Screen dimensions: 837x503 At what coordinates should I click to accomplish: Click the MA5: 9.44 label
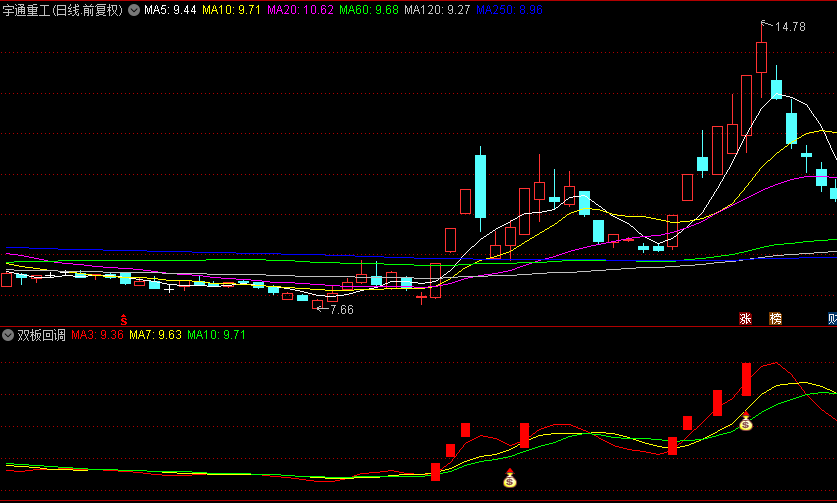pyautogui.click(x=170, y=10)
